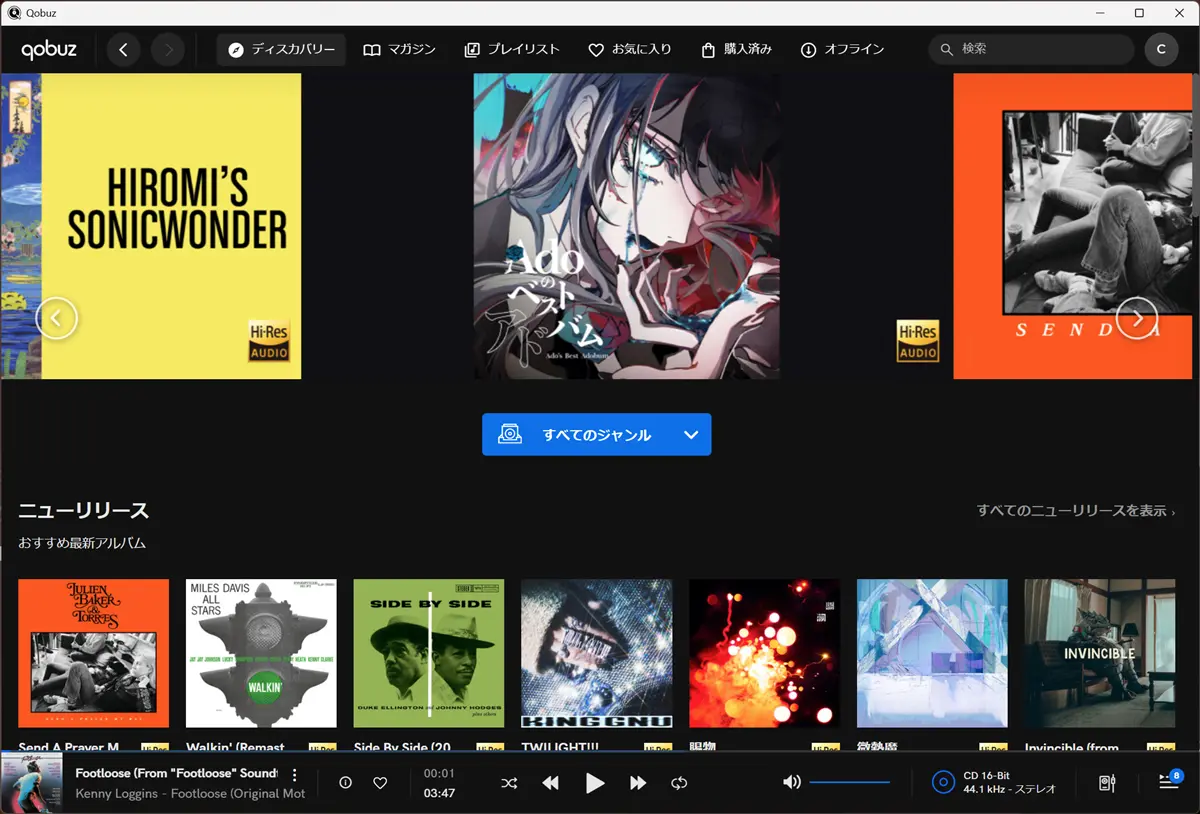Click the おすすめ最新アルバム subtitle
The width and height of the screenshot is (1200, 814).
click(x=82, y=543)
